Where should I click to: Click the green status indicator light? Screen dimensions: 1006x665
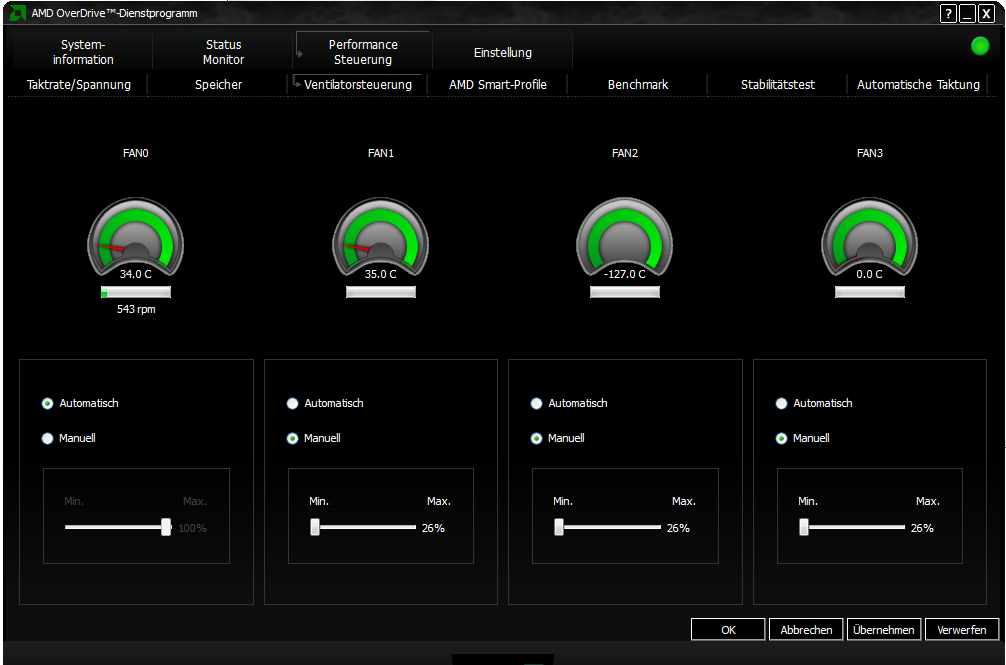click(980, 46)
